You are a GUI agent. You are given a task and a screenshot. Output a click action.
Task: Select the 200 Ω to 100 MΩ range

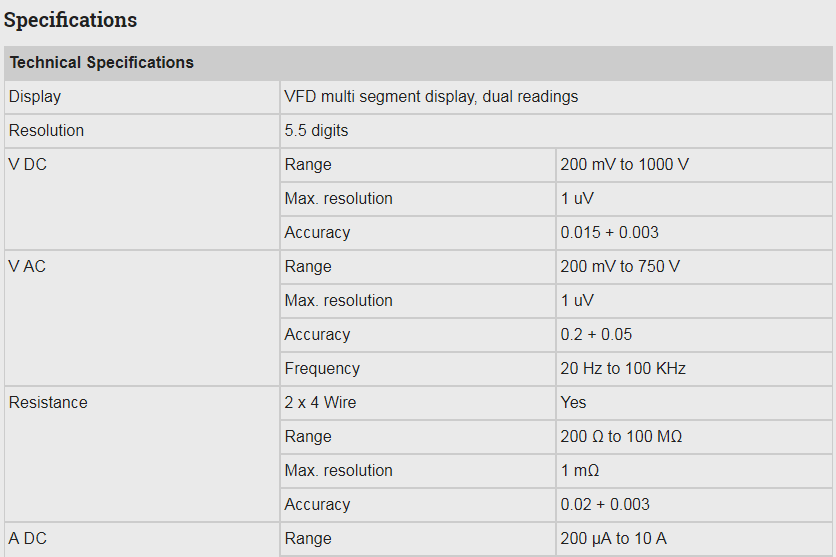tap(621, 437)
